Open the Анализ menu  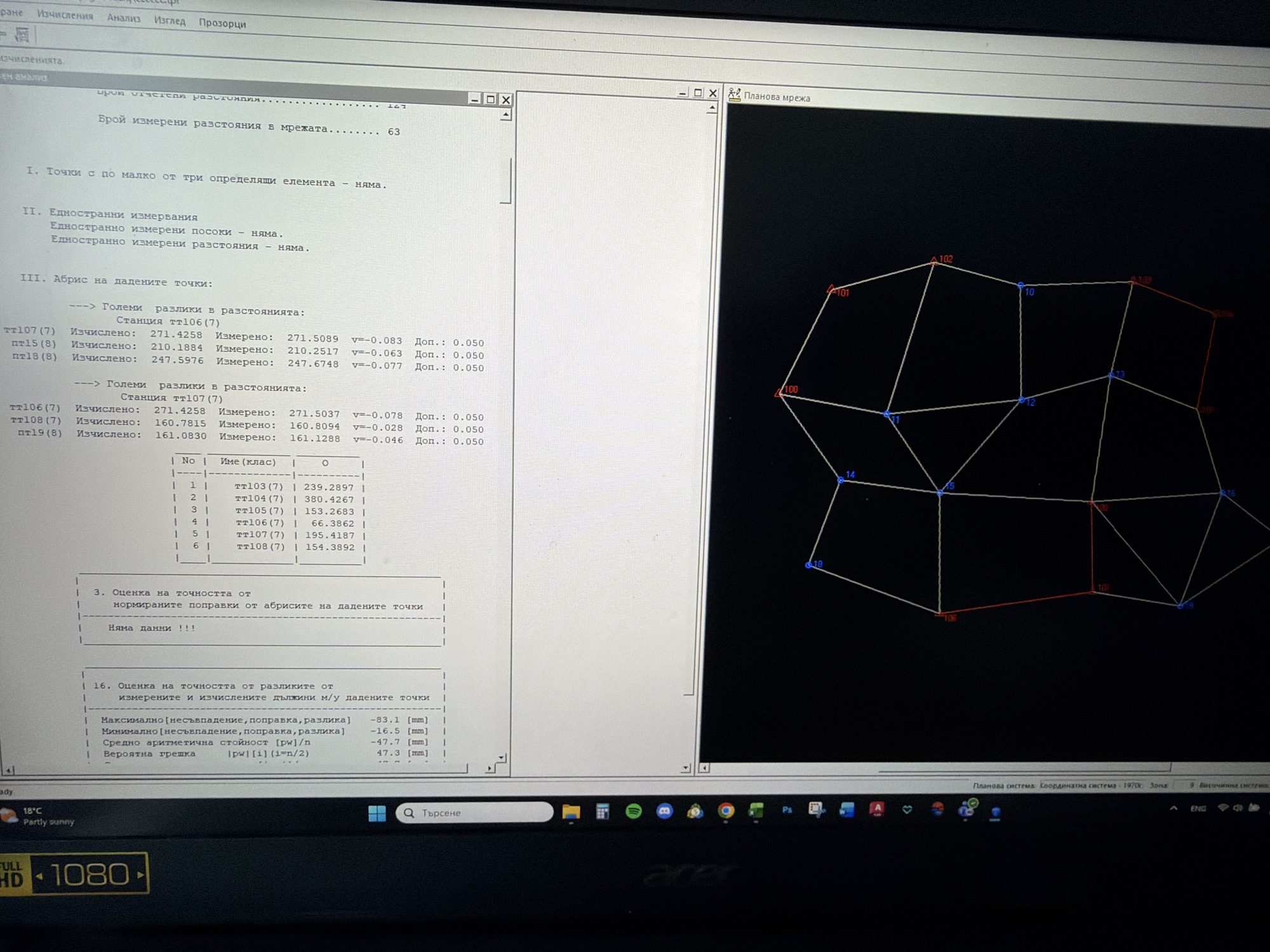click(123, 18)
